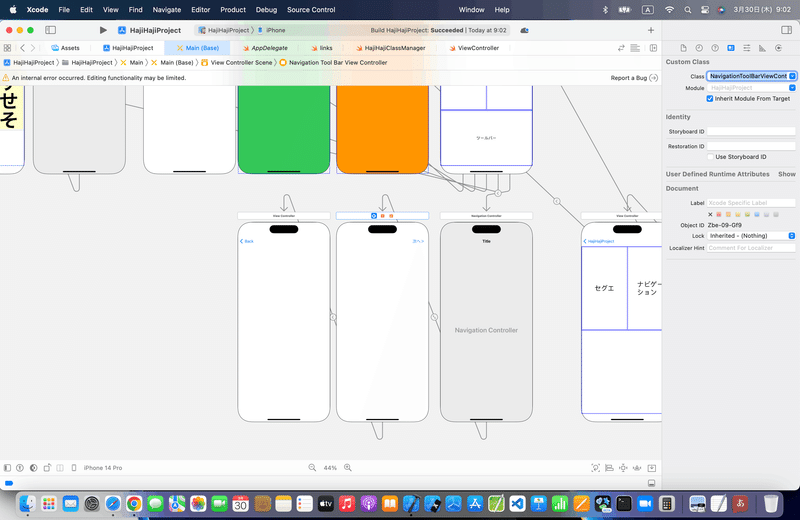Image resolution: width=800 pixels, height=520 pixels.
Task: Open the Debug menu
Action: [266, 10]
